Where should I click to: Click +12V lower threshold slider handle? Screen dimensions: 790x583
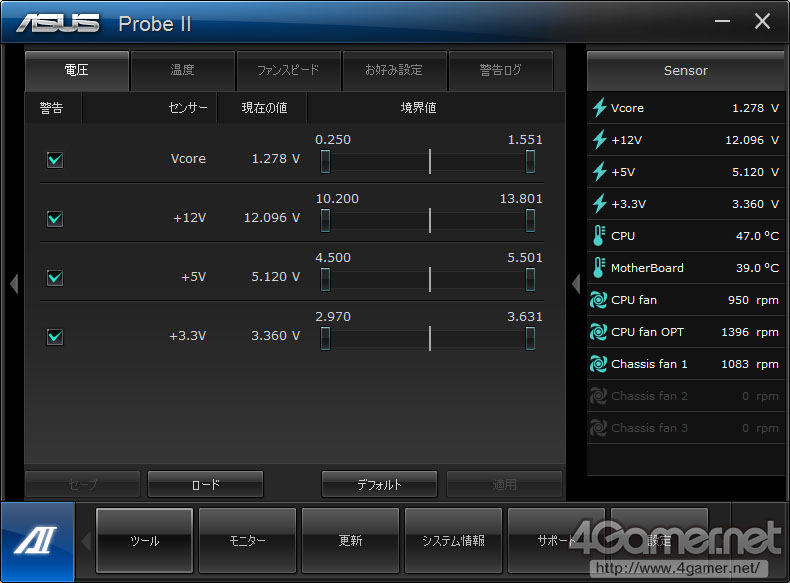pyautogui.click(x=325, y=220)
